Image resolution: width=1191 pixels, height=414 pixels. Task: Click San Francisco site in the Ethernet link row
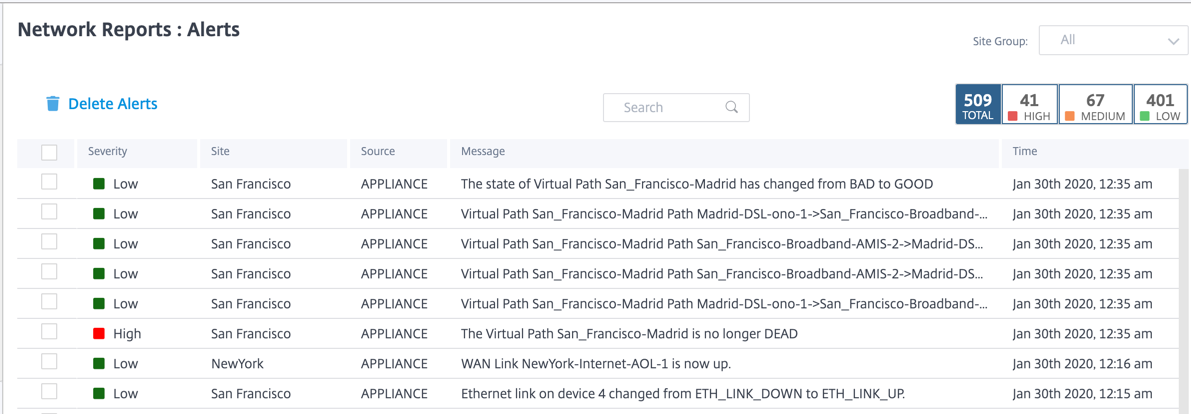(251, 393)
